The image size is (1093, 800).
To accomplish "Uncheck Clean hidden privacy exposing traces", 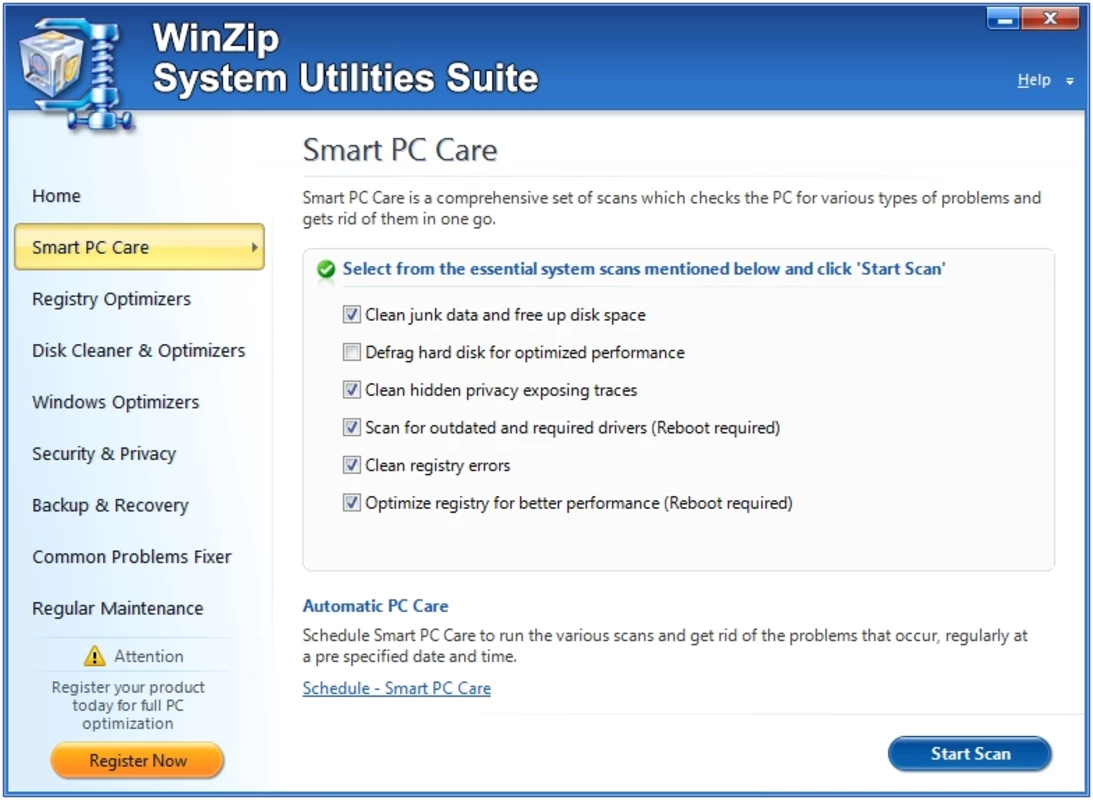I will [351, 390].
